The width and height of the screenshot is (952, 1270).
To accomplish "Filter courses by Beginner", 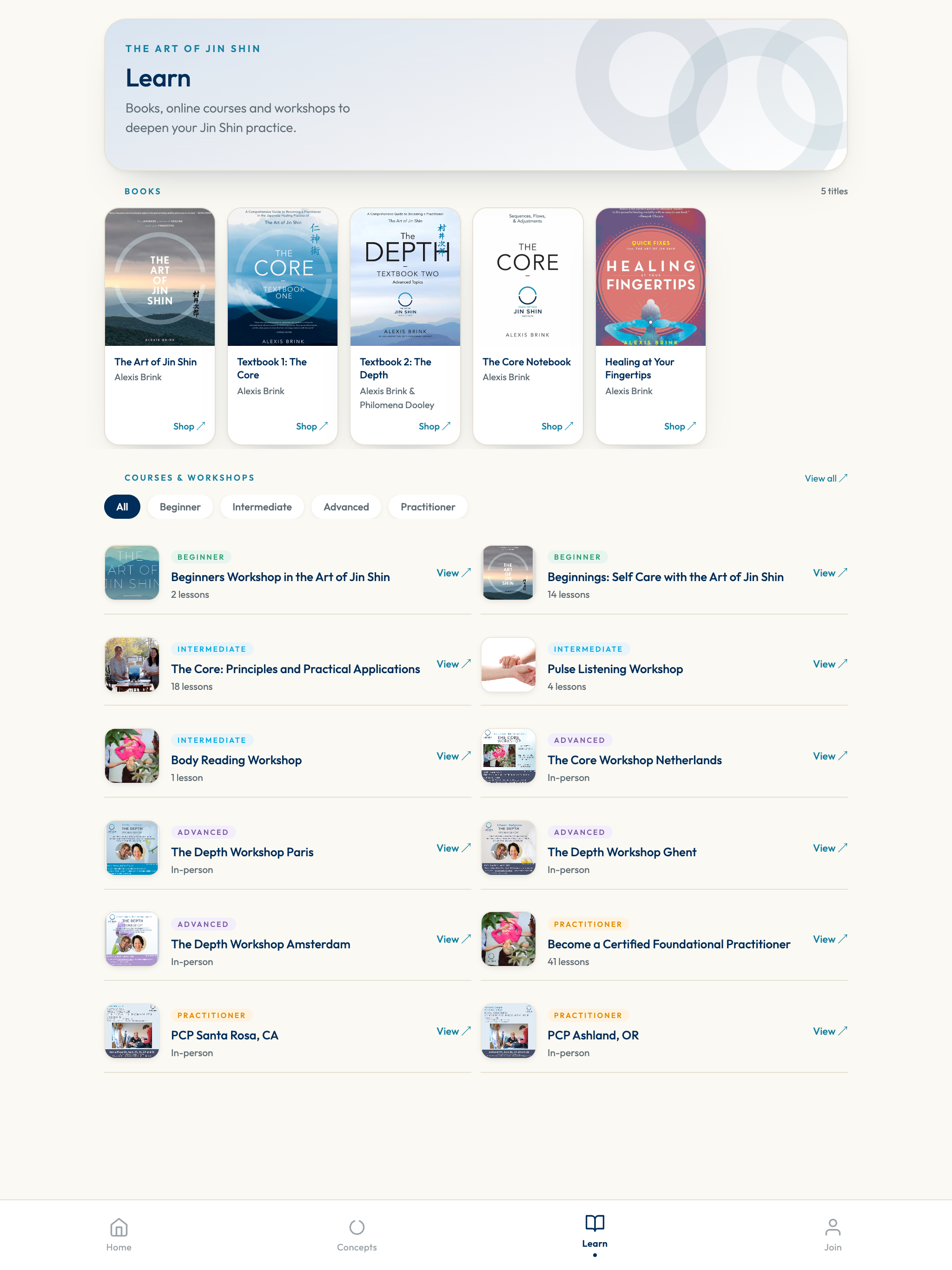I will click(180, 507).
